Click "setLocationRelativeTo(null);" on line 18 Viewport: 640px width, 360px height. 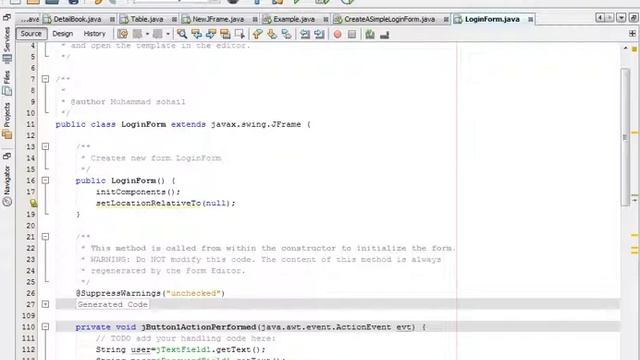(166, 203)
